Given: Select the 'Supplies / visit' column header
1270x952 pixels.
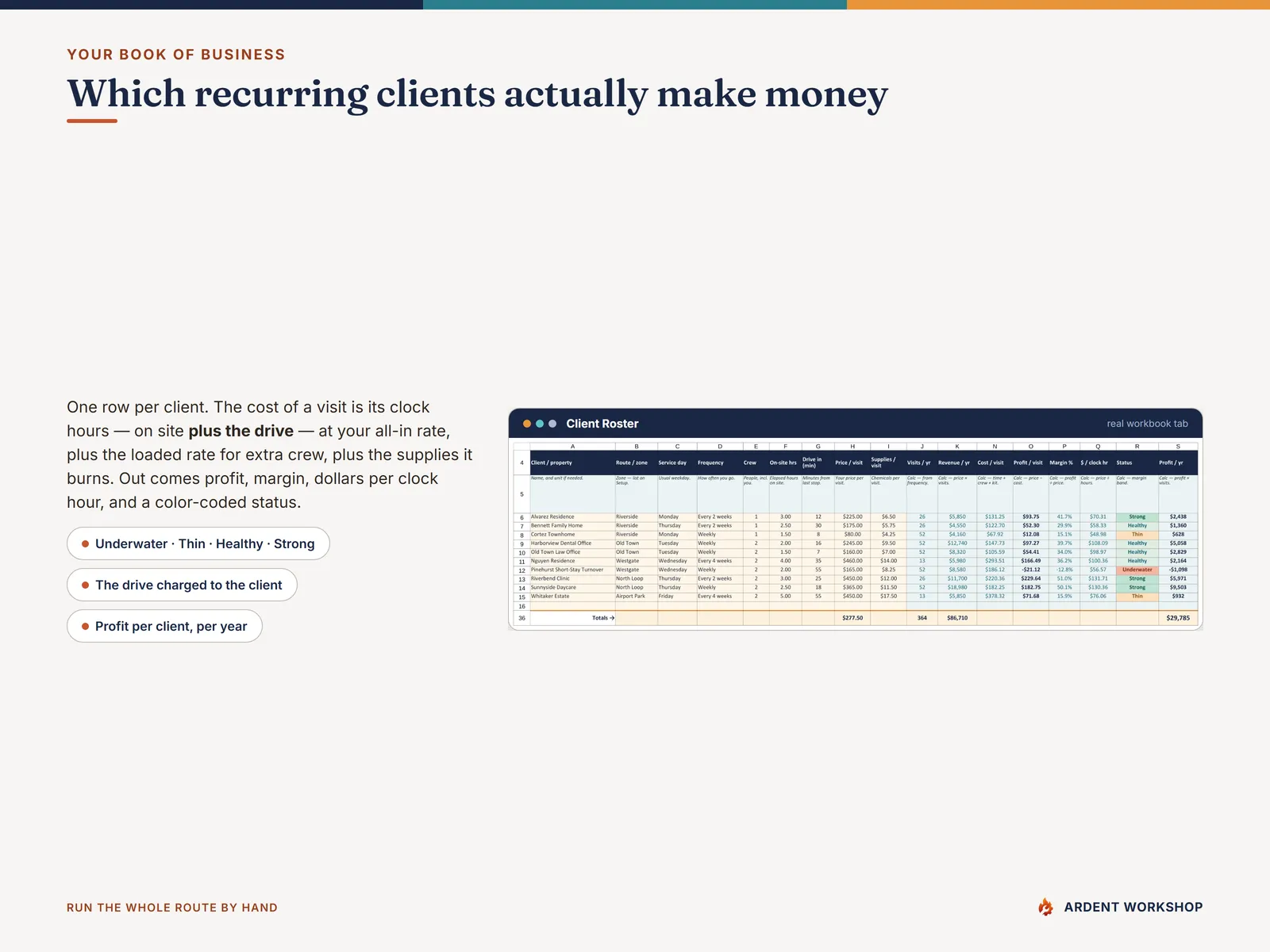Looking at the screenshot, I should (x=887, y=463).
